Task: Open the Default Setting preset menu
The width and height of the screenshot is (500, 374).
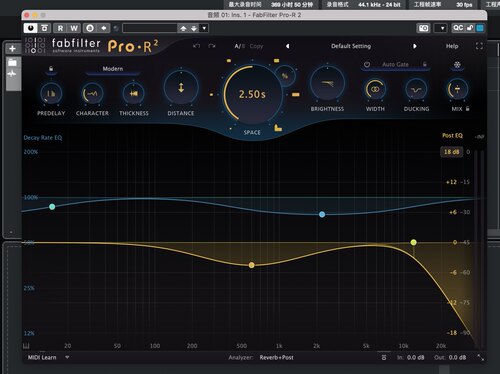Action: [x=351, y=46]
